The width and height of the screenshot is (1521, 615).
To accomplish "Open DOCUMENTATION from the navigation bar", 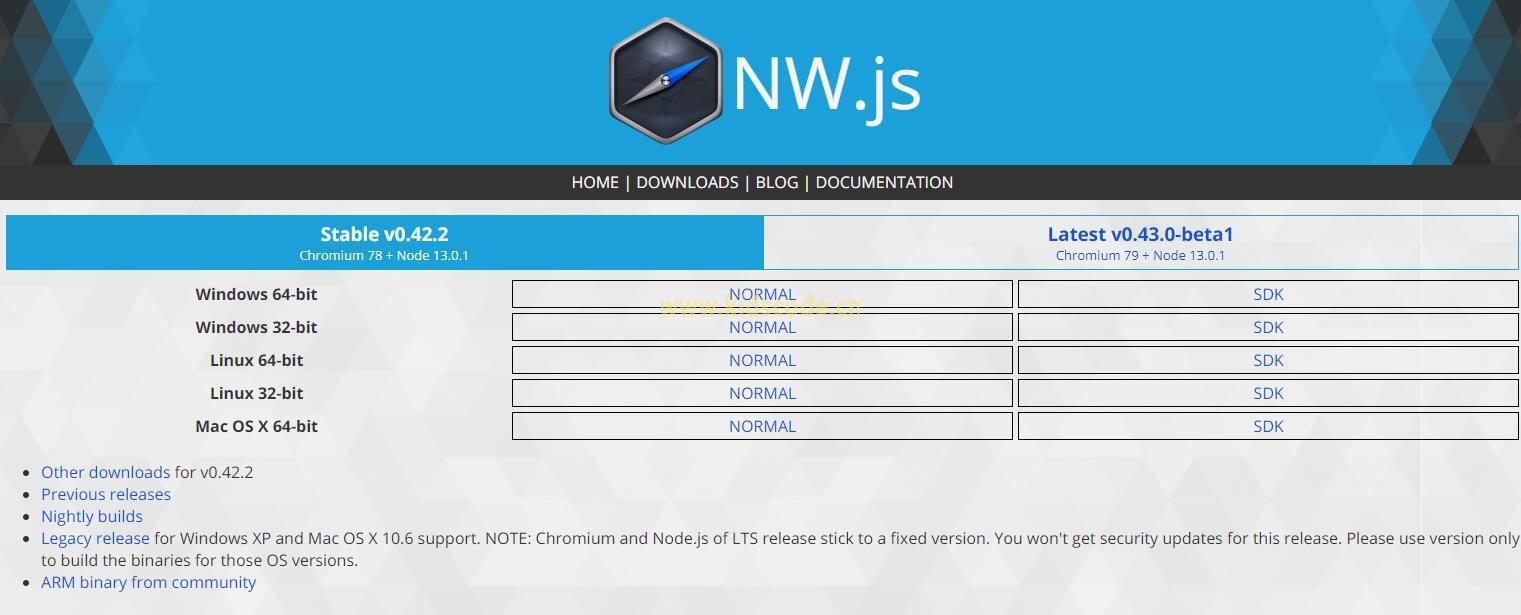I will coord(884,182).
